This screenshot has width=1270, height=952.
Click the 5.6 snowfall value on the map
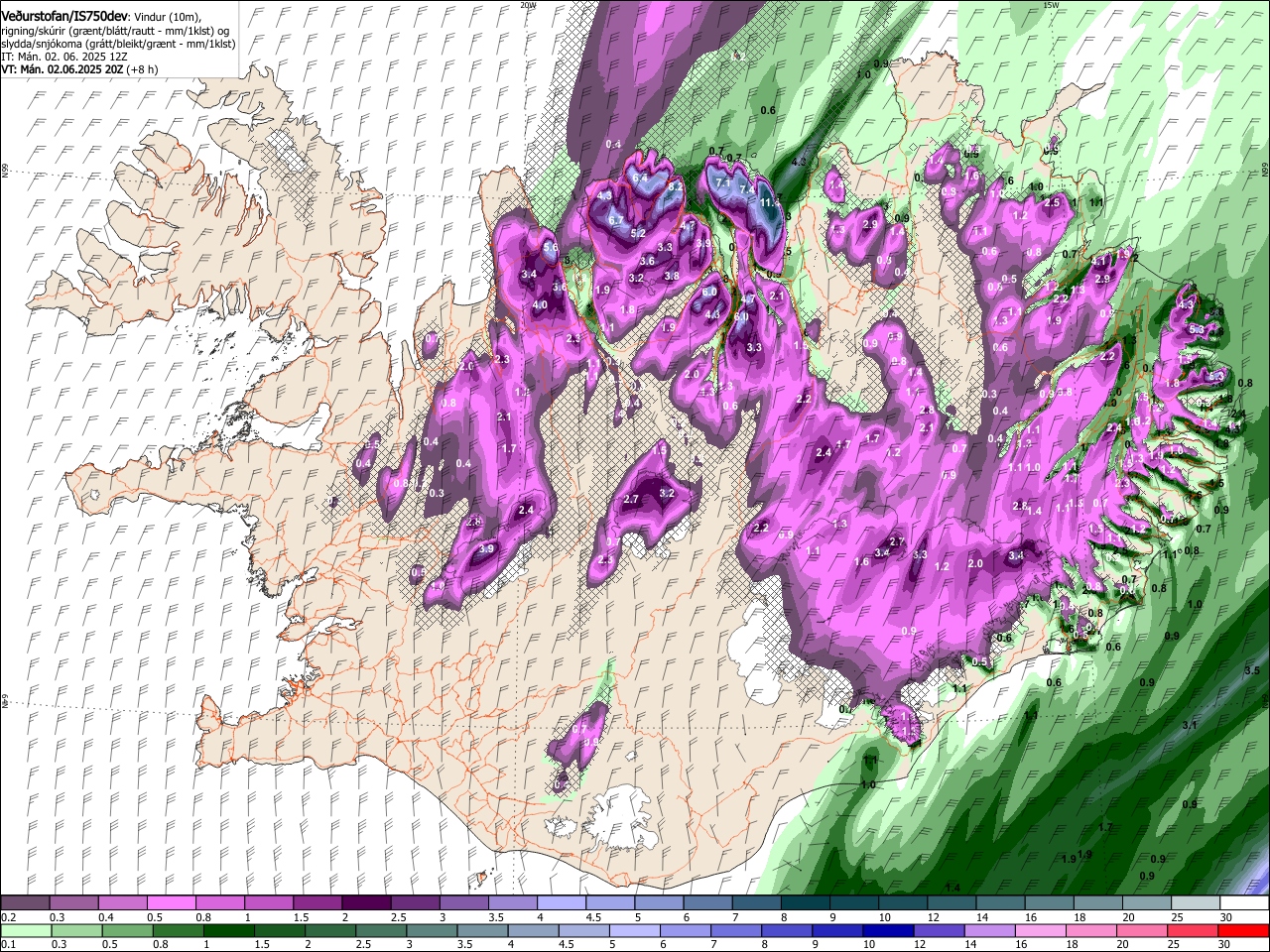551,247
